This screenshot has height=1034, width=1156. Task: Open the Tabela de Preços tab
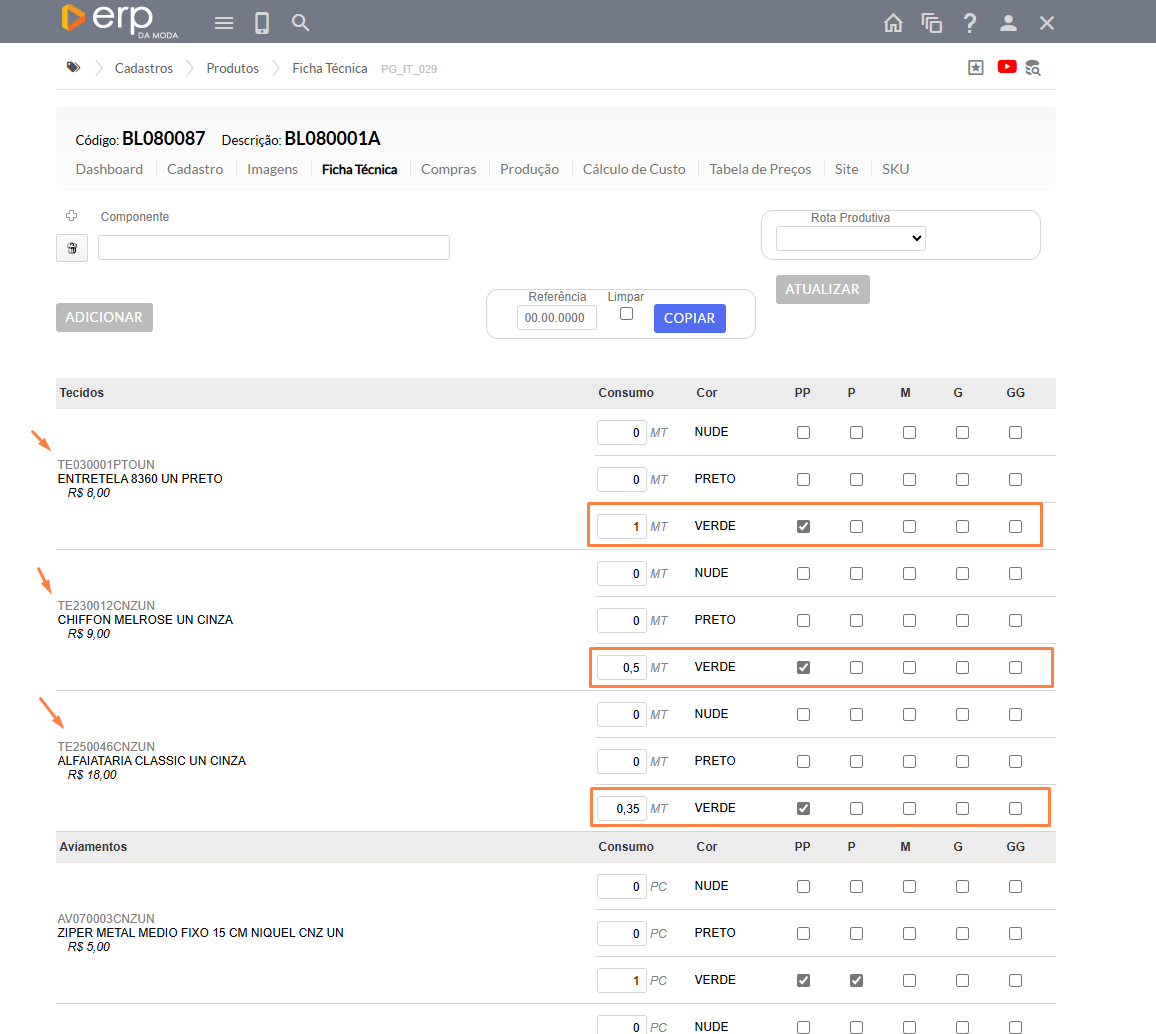[x=760, y=169]
